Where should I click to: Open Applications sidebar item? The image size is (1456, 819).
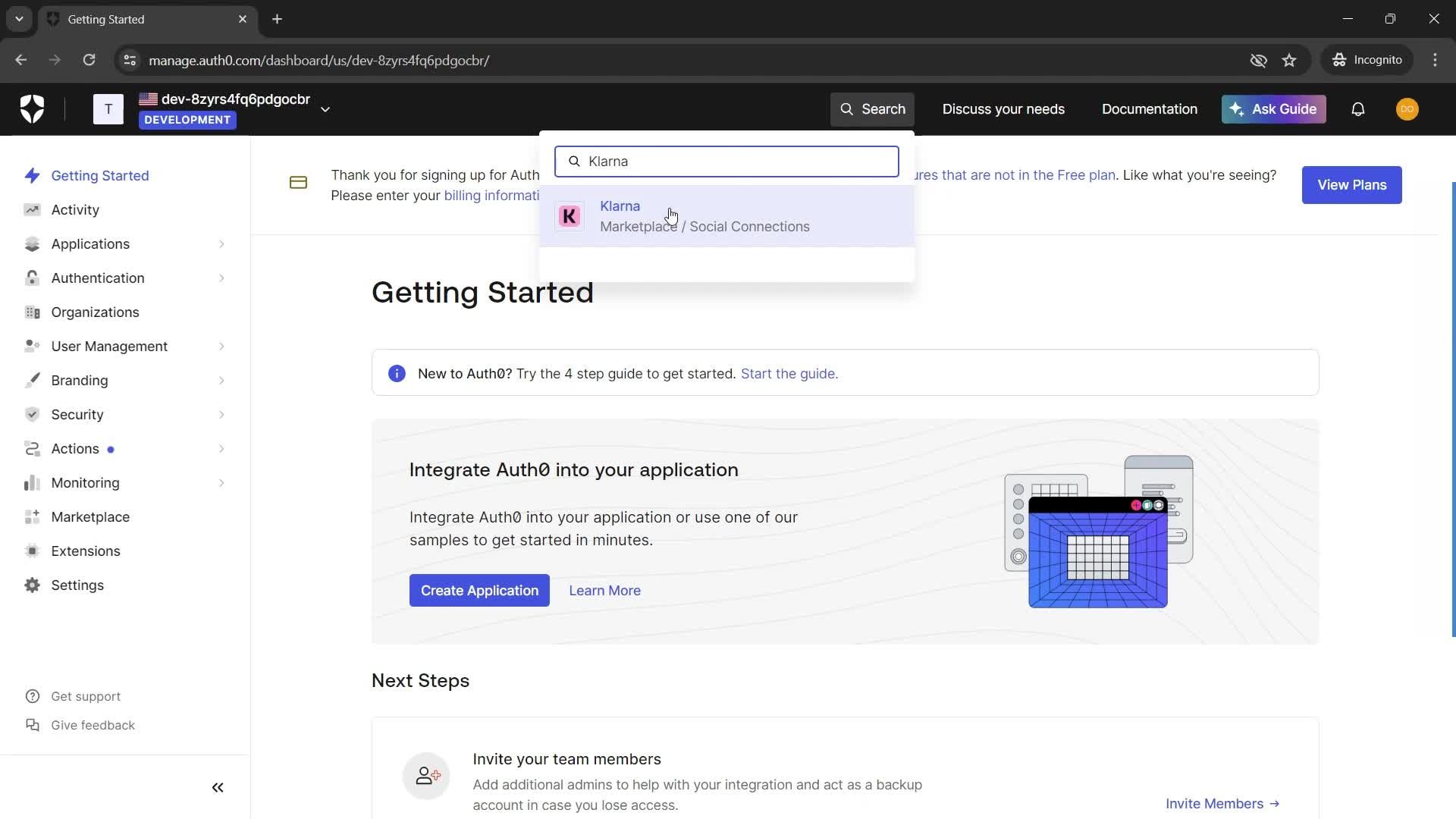tap(90, 244)
